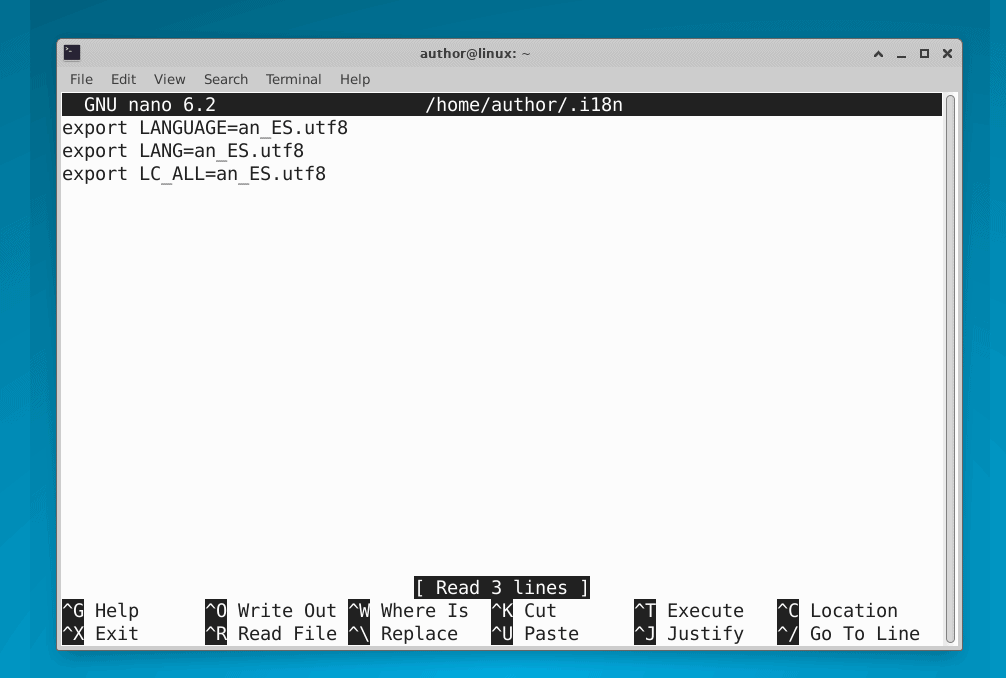1006x678 pixels.
Task: Activate the Read File shortcut label
Action: (286, 633)
